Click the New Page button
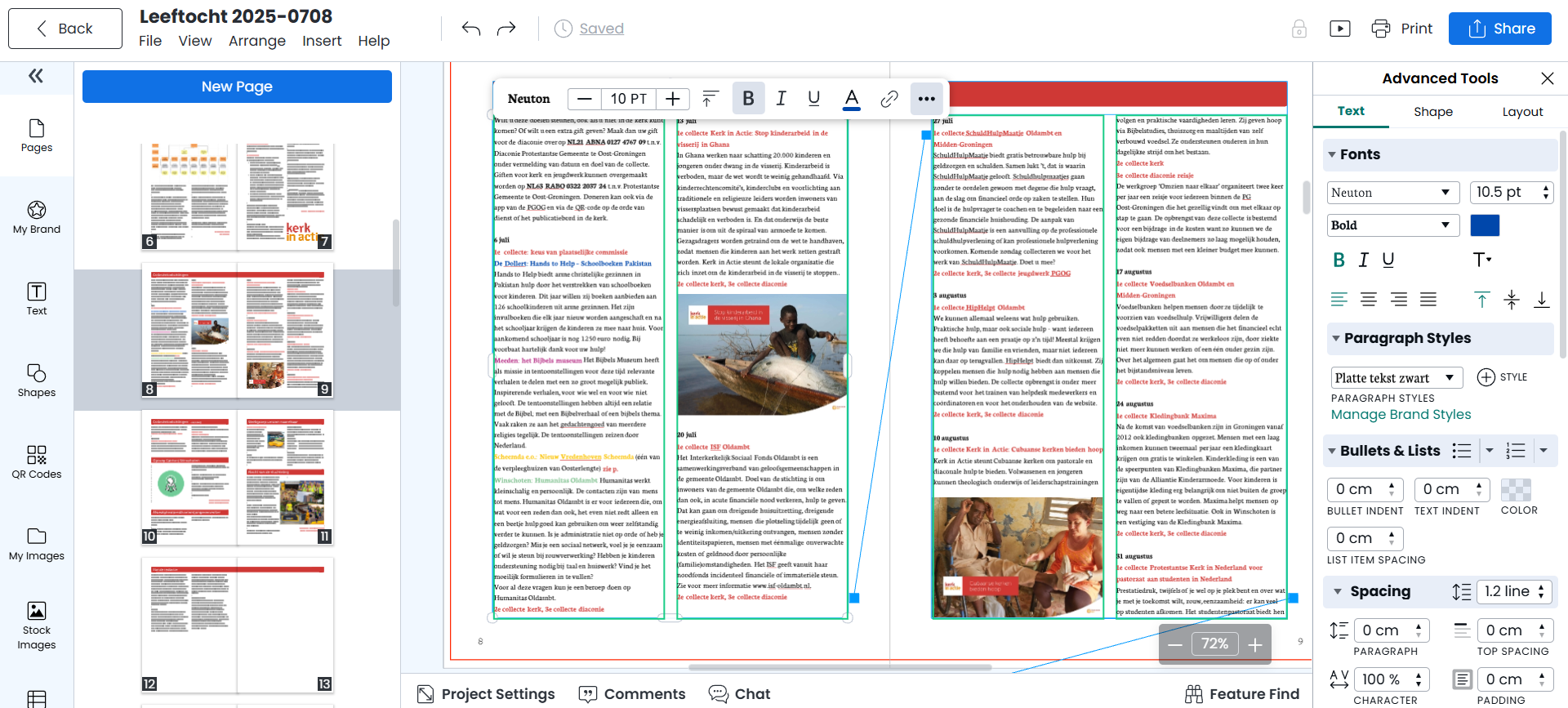This screenshot has height=708, width=1568. pyautogui.click(x=237, y=87)
